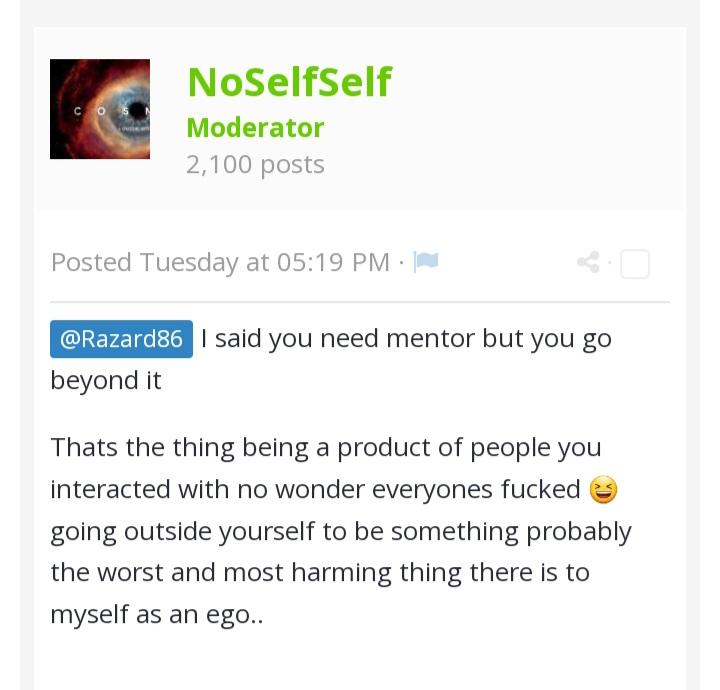Visit the NoSelfSelf profile name link
The width and height of the screenshot is (720, 690).
[290, 82]
